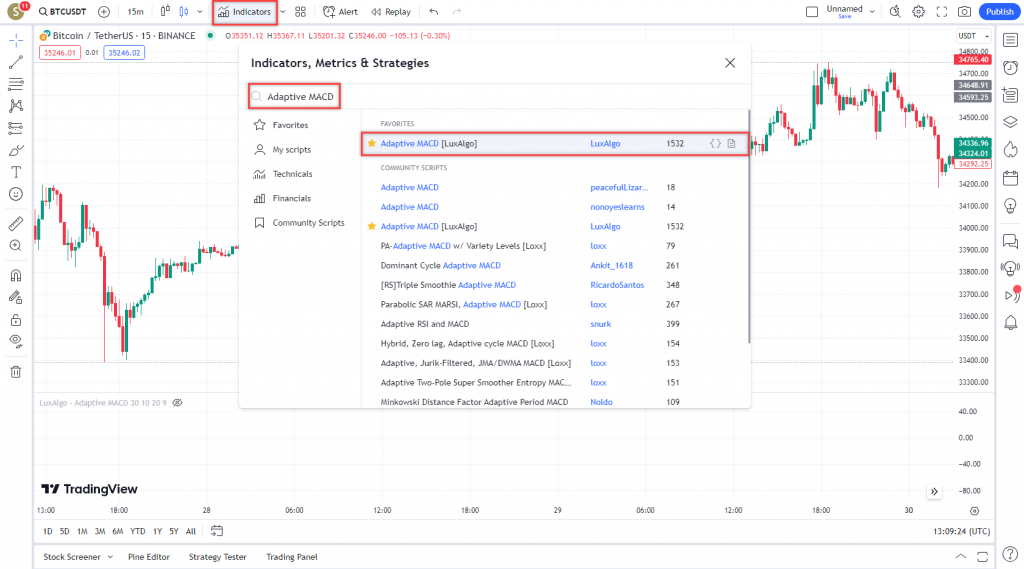1024x569 pixels.
Task: Toggle visibility eye on LuxAlgo Adaptive MACD
Action: 177,402
